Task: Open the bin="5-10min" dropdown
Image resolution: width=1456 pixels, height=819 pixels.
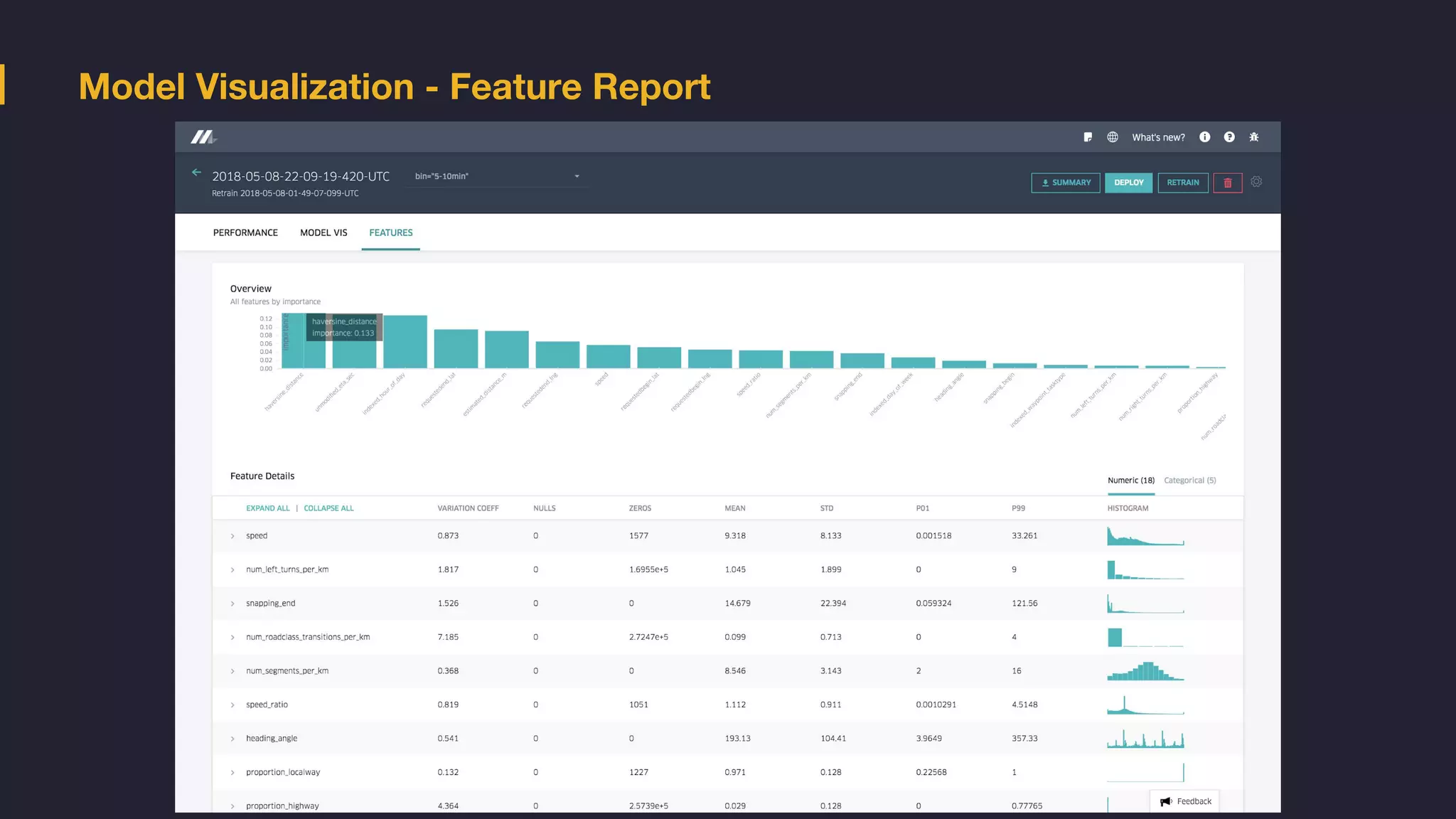Action: (497, 176)
